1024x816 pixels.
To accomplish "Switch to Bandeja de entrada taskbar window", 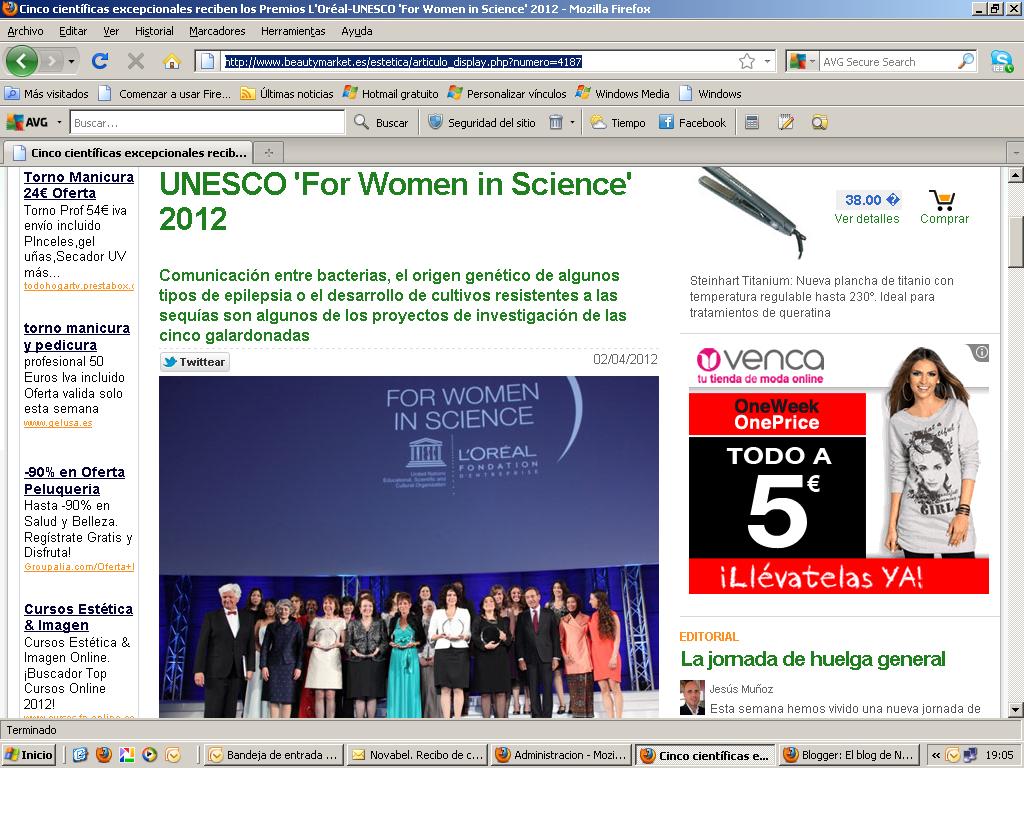I will [x=274, y=755].
